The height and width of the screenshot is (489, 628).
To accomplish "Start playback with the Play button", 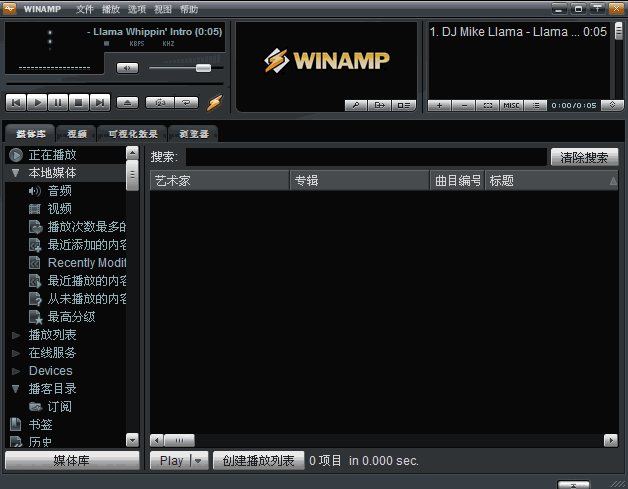I will pos(37,103).
